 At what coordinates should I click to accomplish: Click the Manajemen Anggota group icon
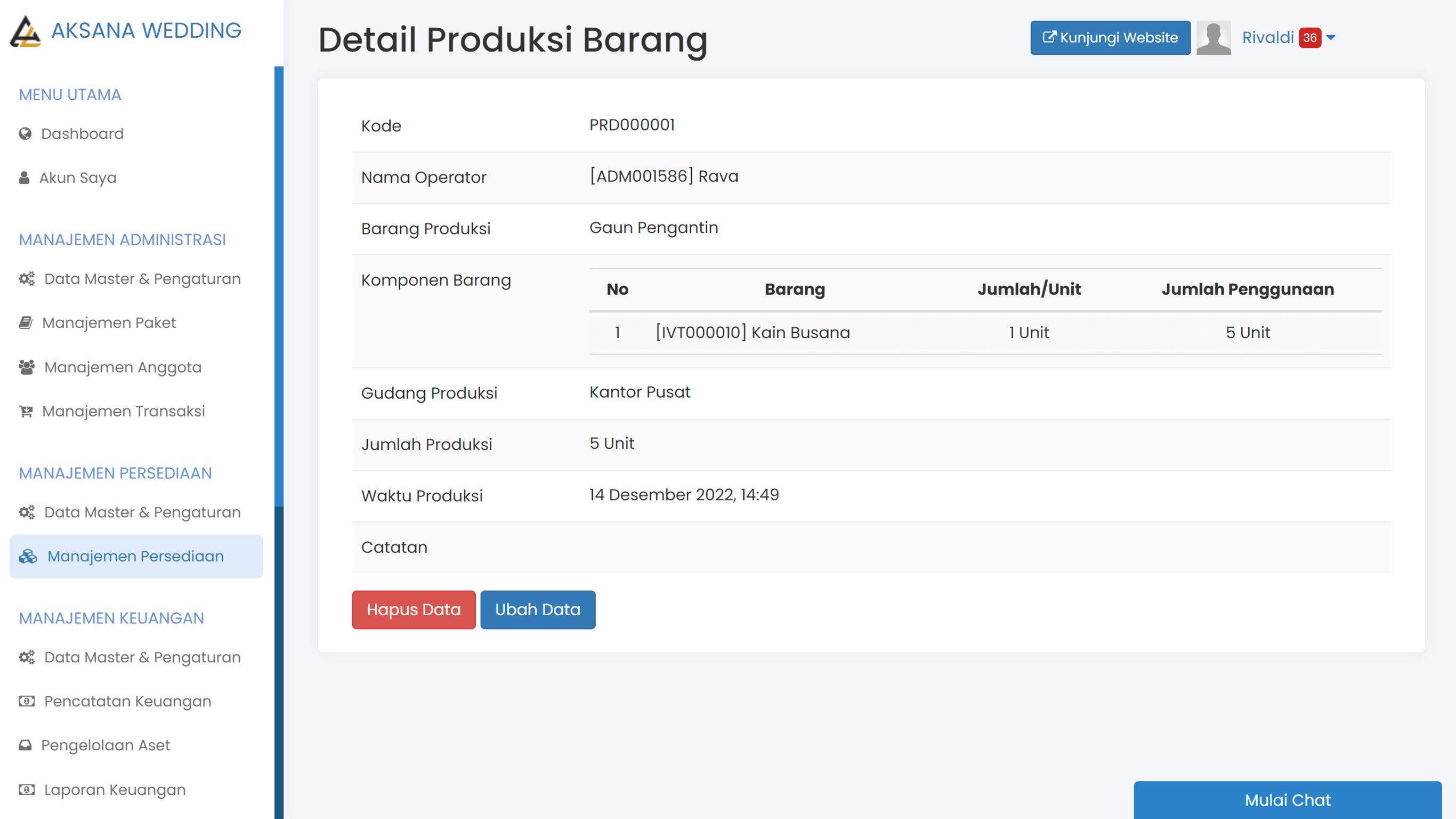[26, 366]
